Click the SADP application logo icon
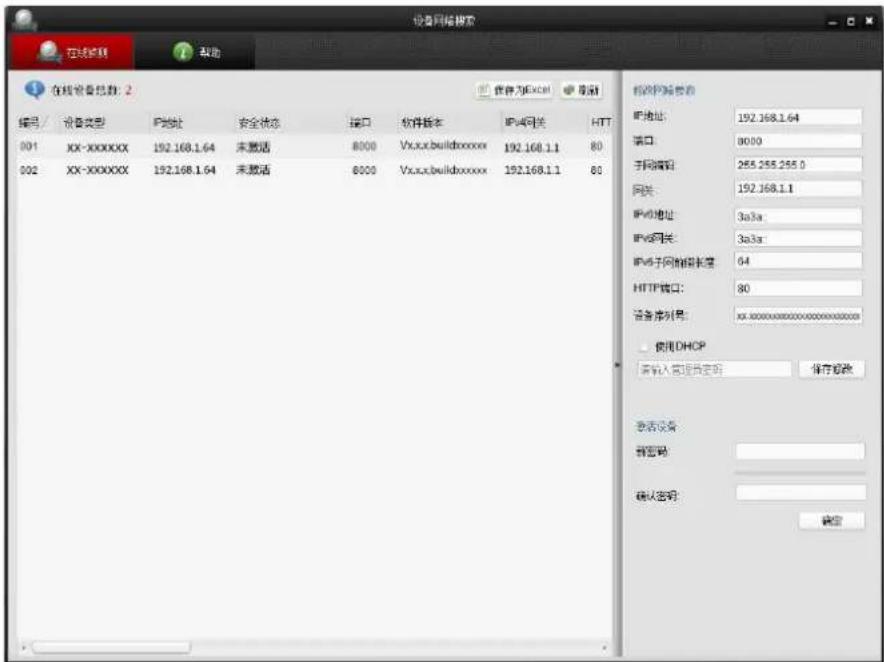 (24, 20)
